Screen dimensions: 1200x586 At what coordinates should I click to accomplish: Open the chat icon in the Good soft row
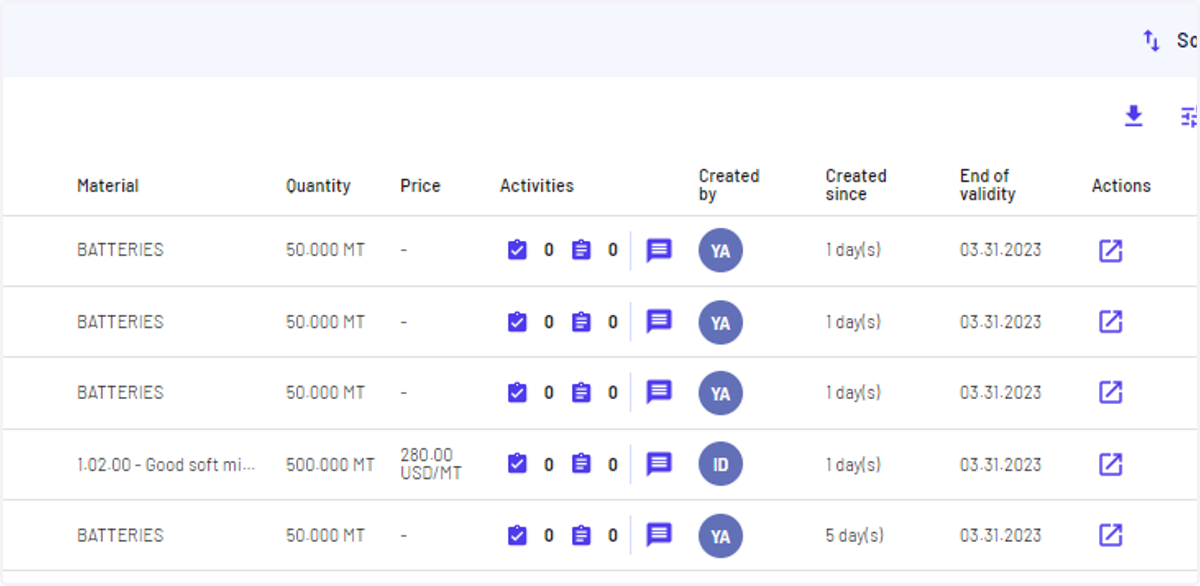tap(659, 464)
